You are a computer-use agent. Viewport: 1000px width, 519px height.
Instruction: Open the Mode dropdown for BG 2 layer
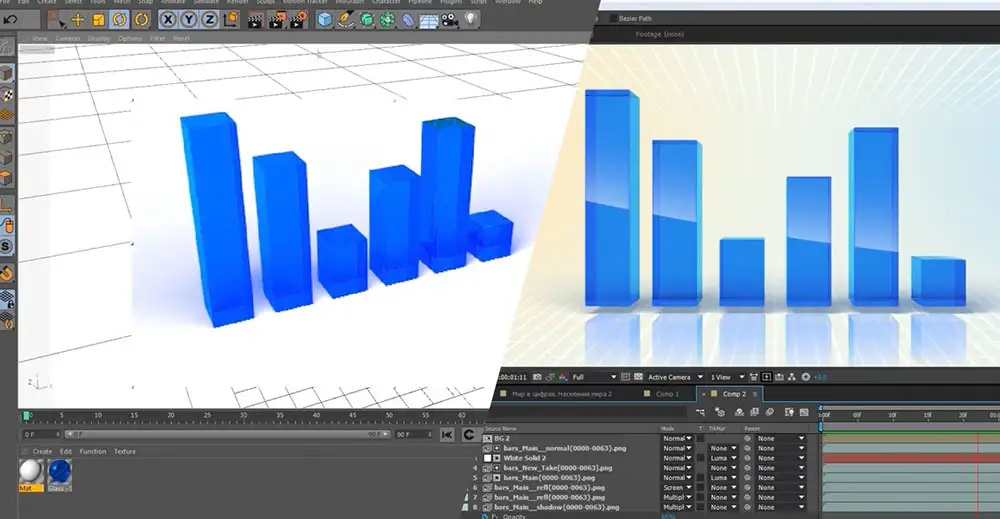[677, 439]
